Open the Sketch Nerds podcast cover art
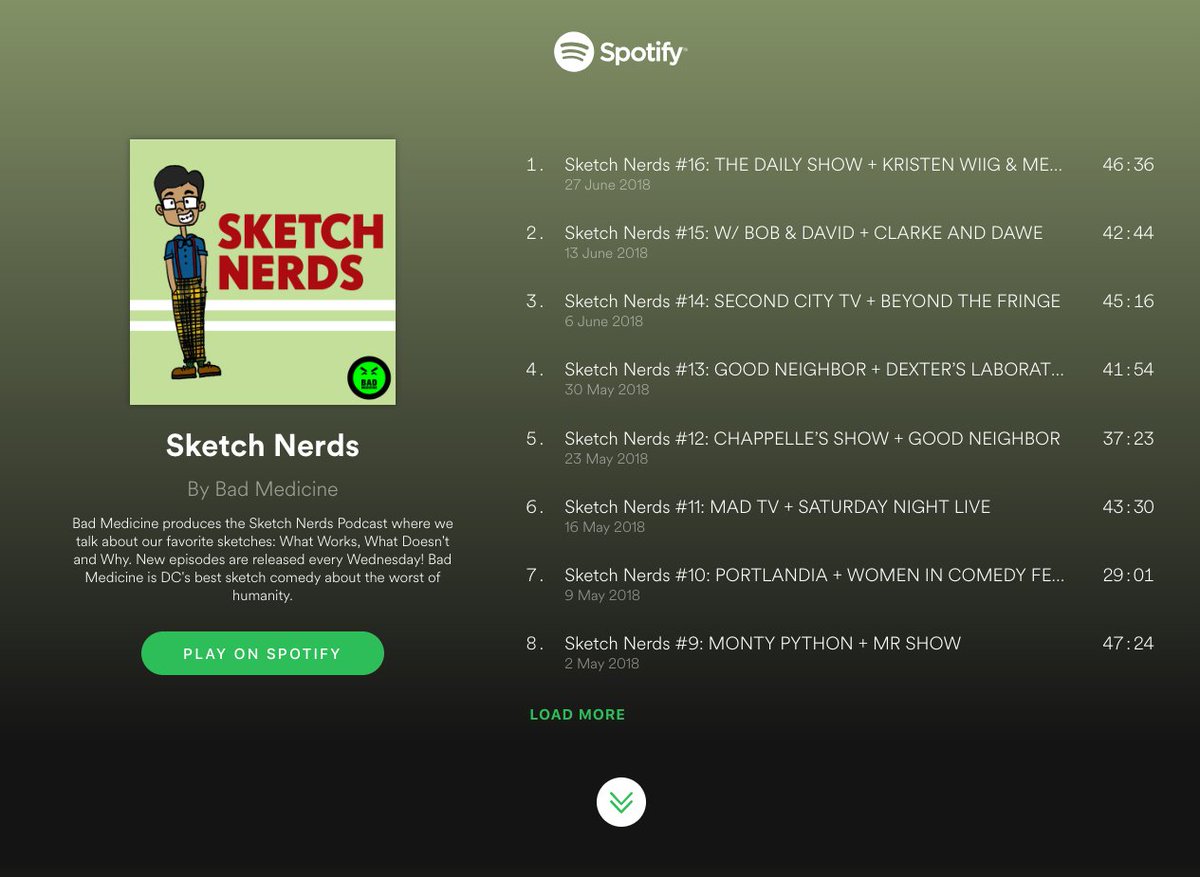Image resolution: width=1200 pixels, height=877 pixels. tap(263, 272)
